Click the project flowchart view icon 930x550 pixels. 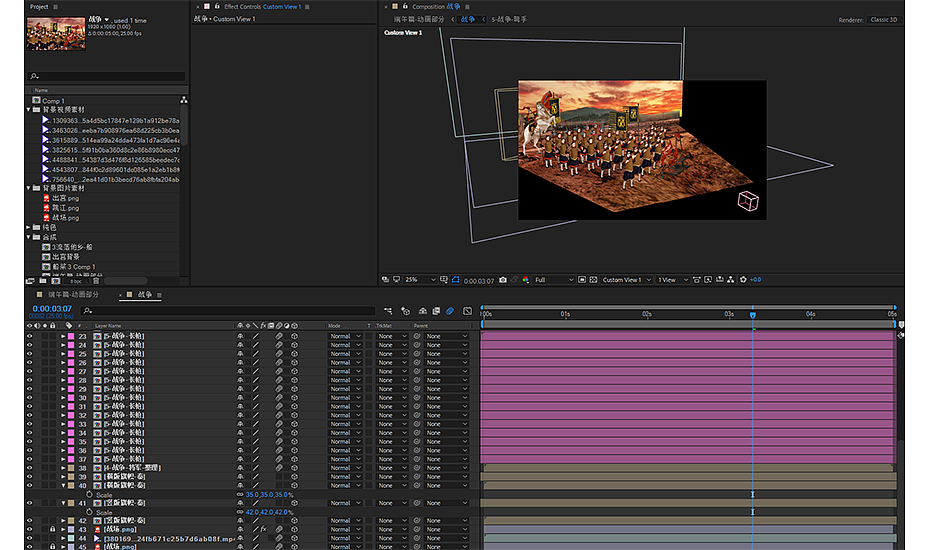(183, 100)
